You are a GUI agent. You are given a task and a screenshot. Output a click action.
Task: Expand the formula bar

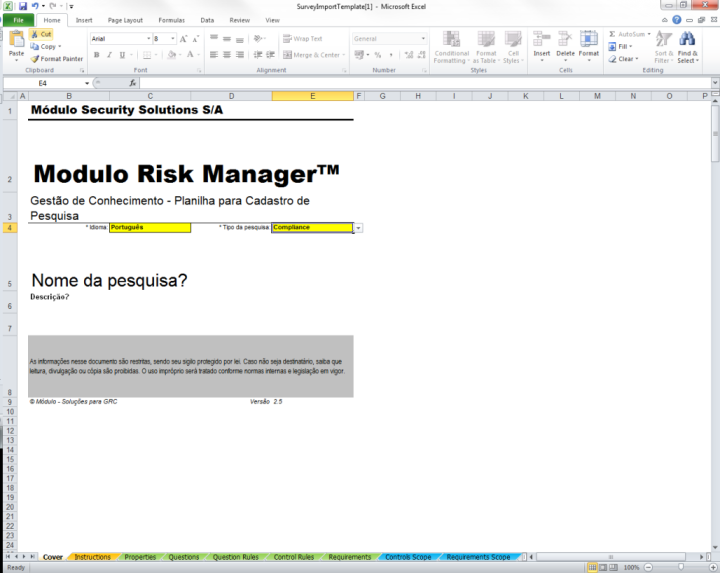(715, 83)
